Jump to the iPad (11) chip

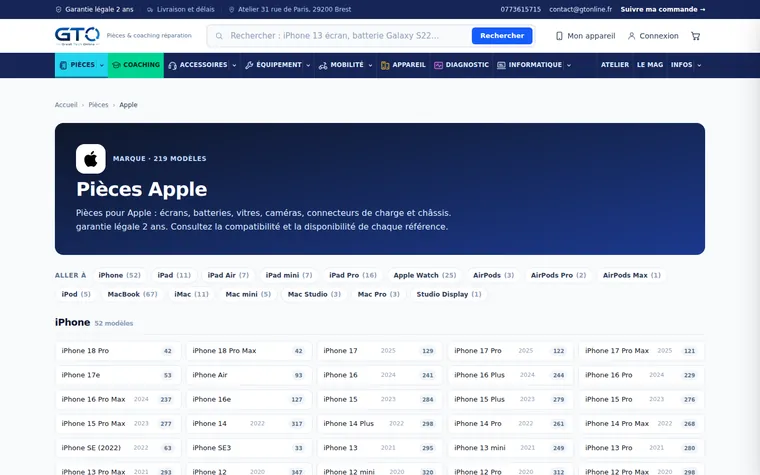pos(174,275)
